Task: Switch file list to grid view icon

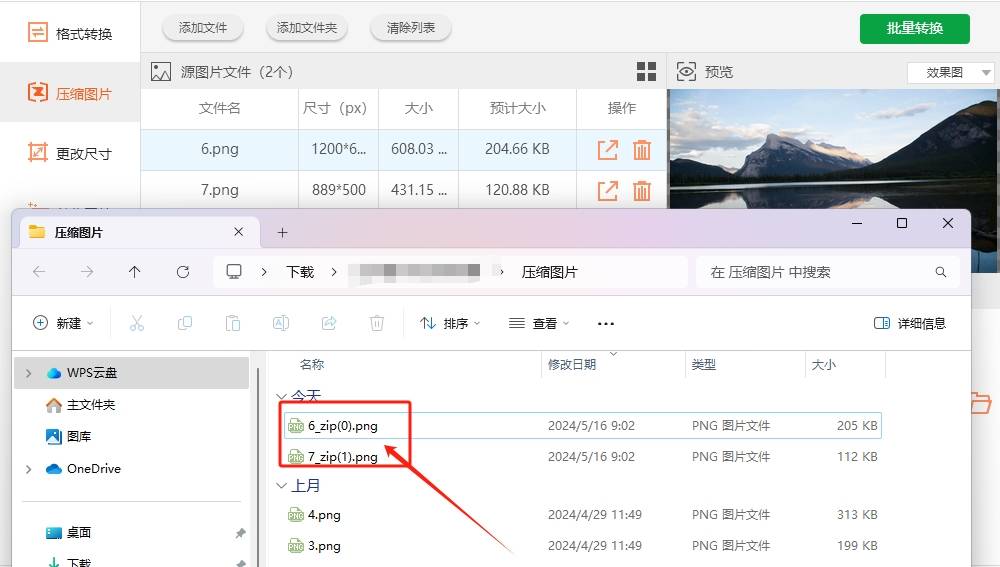Action: pyautogui.click(x=646, y=71)
